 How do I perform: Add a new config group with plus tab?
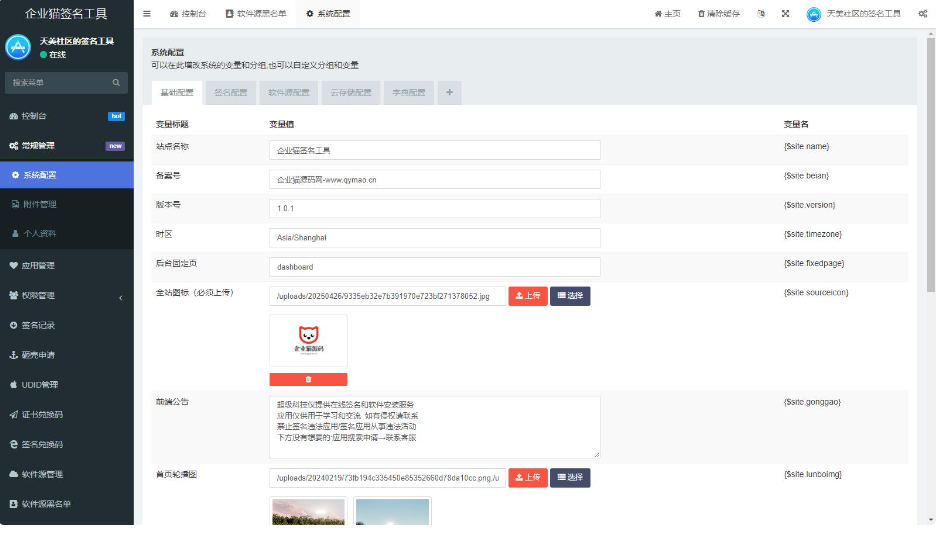tap(450, 92)
